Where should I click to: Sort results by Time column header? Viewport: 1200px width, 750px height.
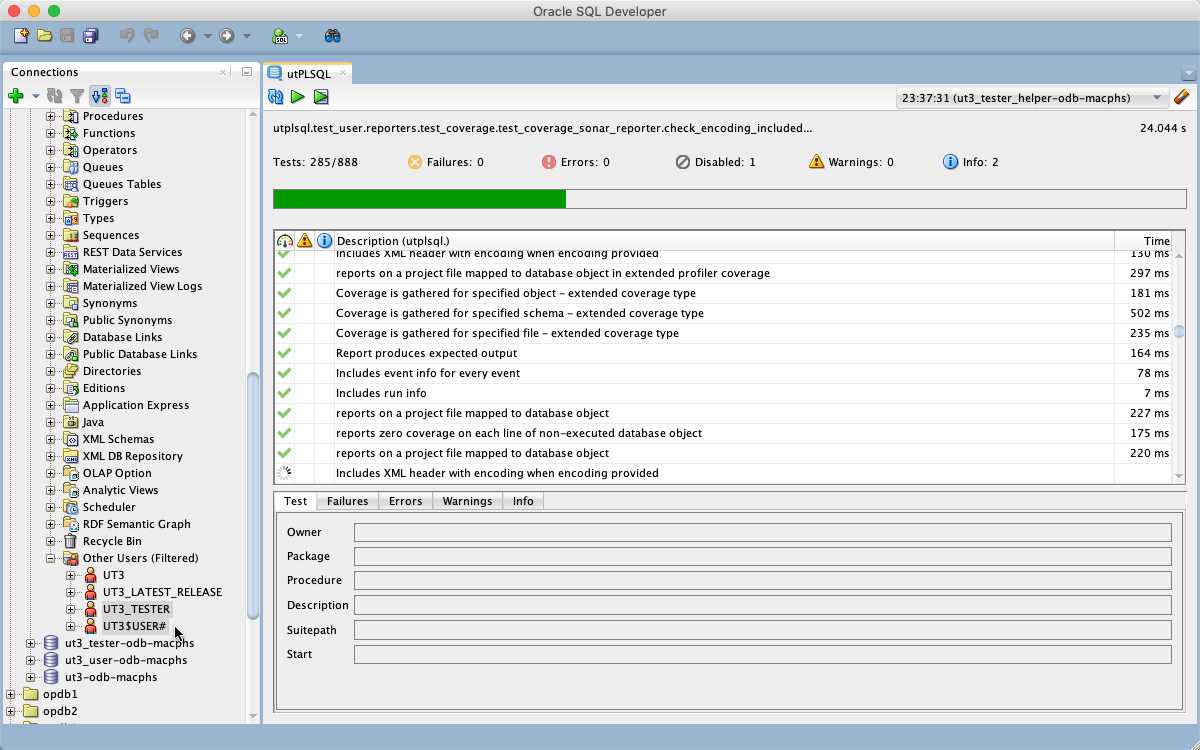(x=1143, y=241)
